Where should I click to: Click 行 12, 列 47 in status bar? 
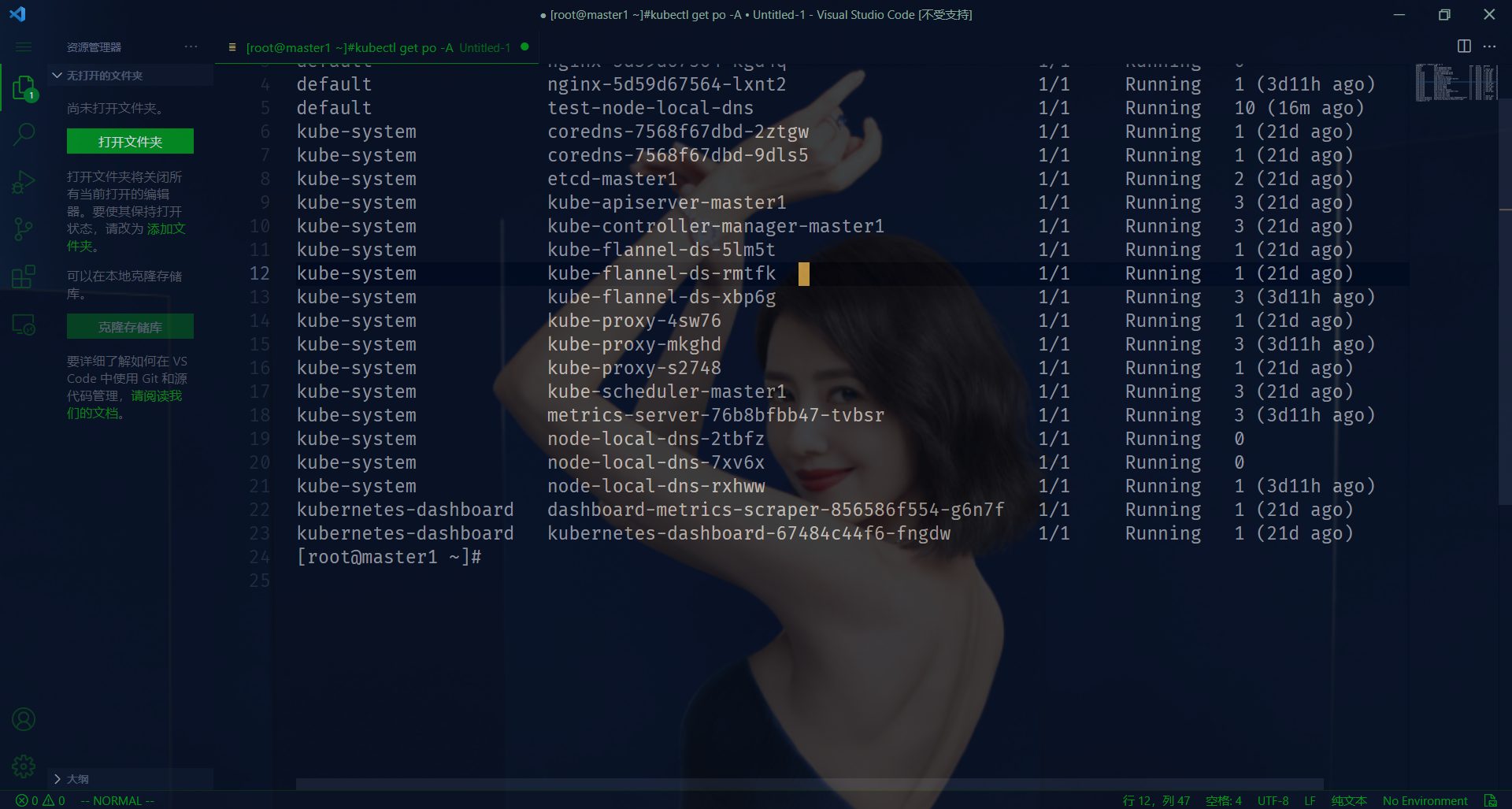point(1156,800)
